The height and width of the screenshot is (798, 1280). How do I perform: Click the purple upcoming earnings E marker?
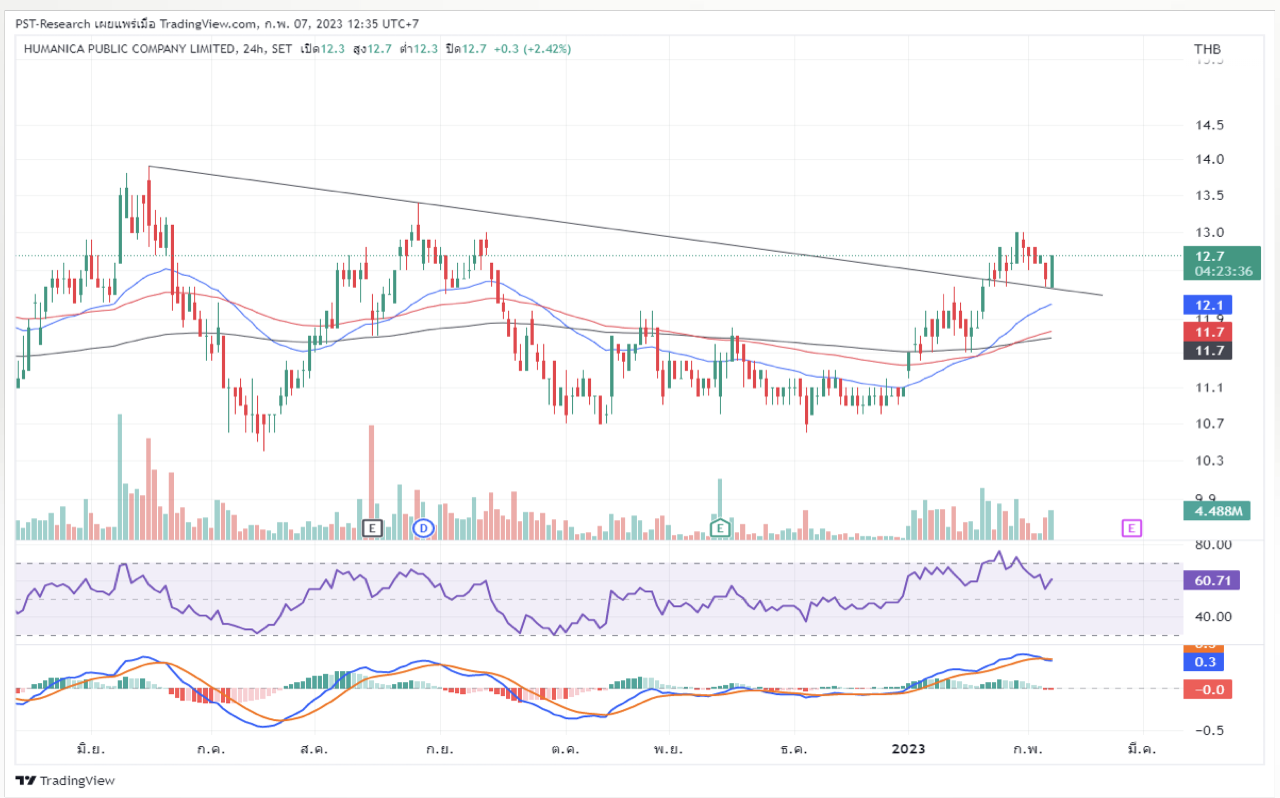(1132, 527)
